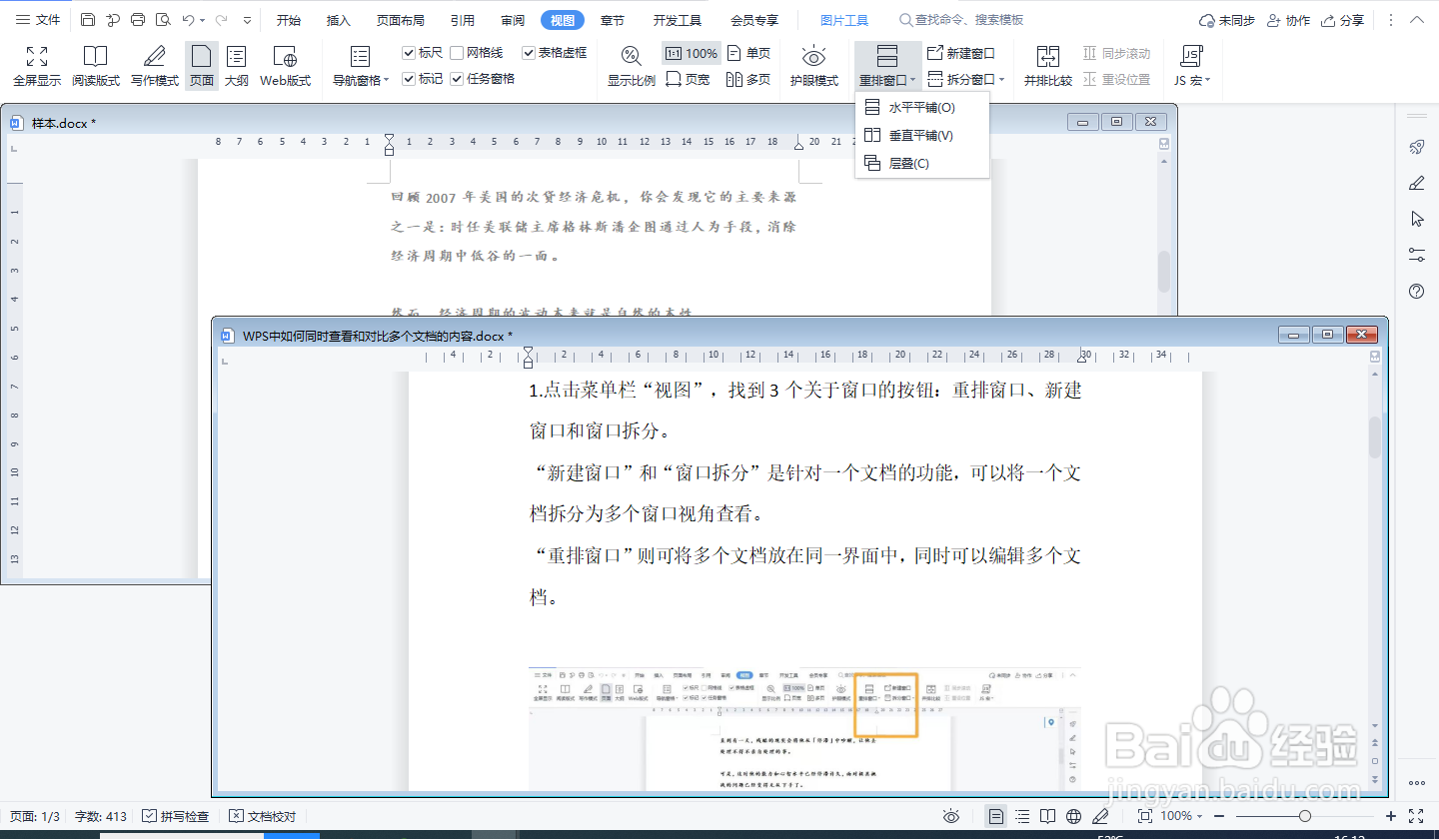Switch to full screen display mode
Screen dimensions: 1439x840
point(37,66)
